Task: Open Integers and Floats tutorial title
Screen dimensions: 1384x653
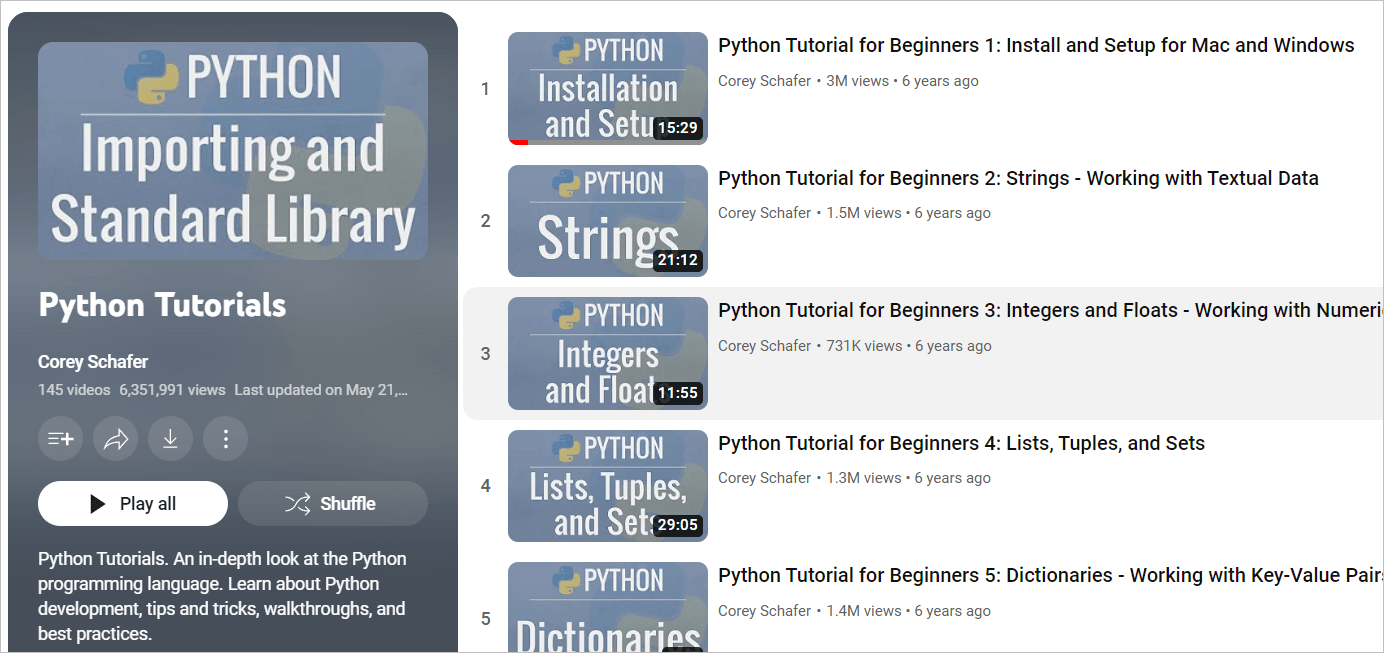Action: 1050,311
